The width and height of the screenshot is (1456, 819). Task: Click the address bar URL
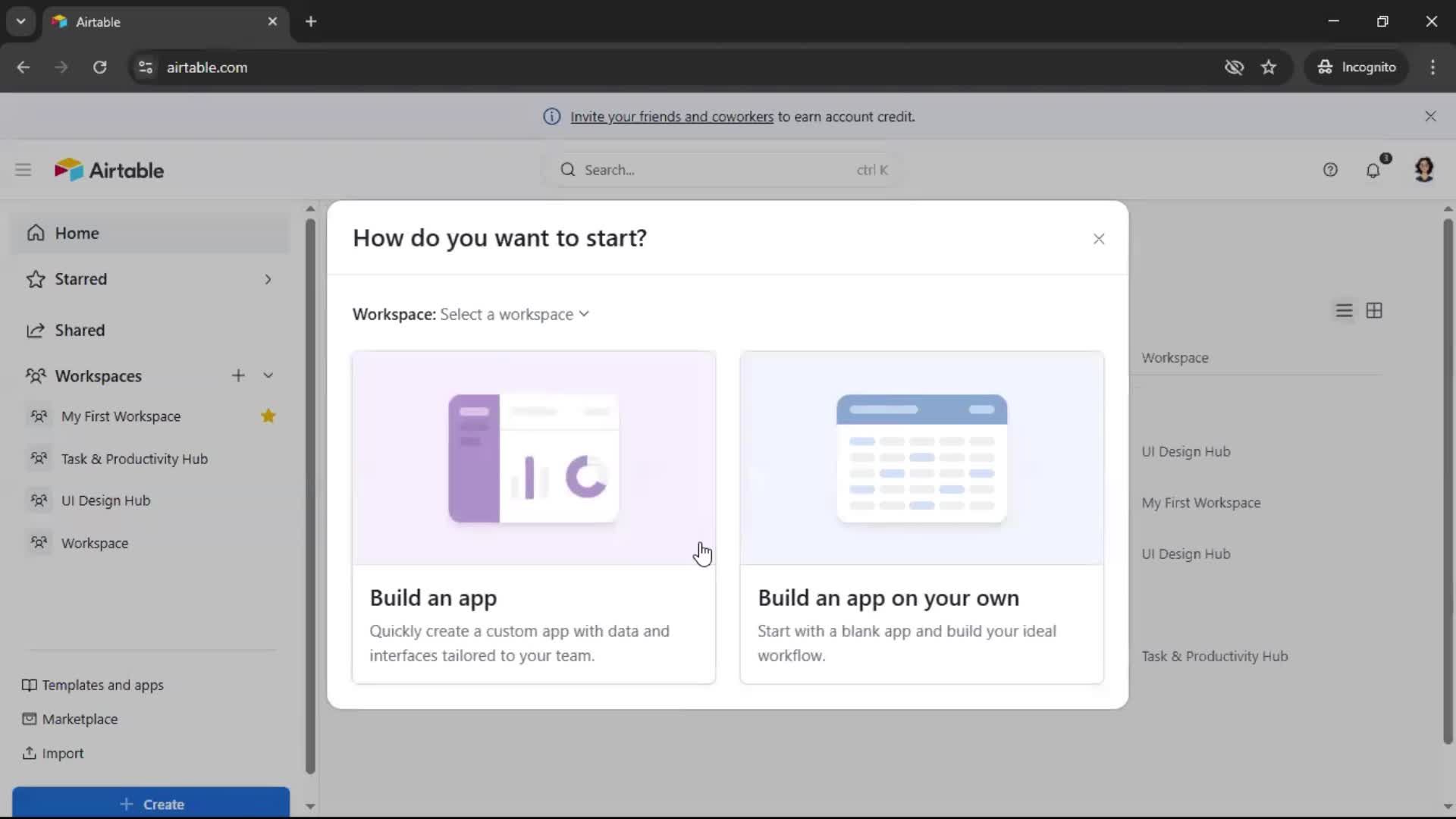click(x=207, y=67)
